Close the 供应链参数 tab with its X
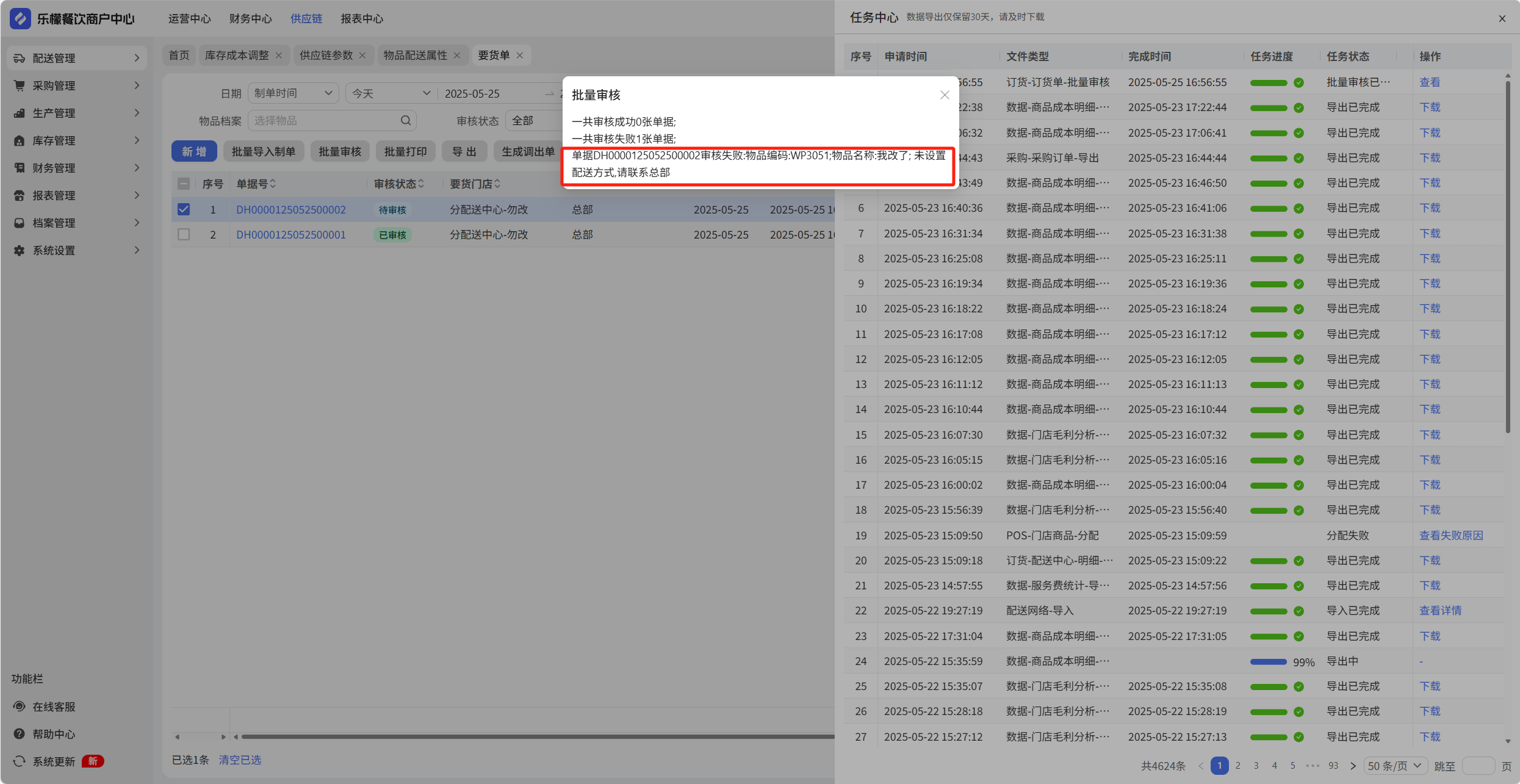Screen dimensions: 1520x784 pyautogui.click(x=362, y=55)
